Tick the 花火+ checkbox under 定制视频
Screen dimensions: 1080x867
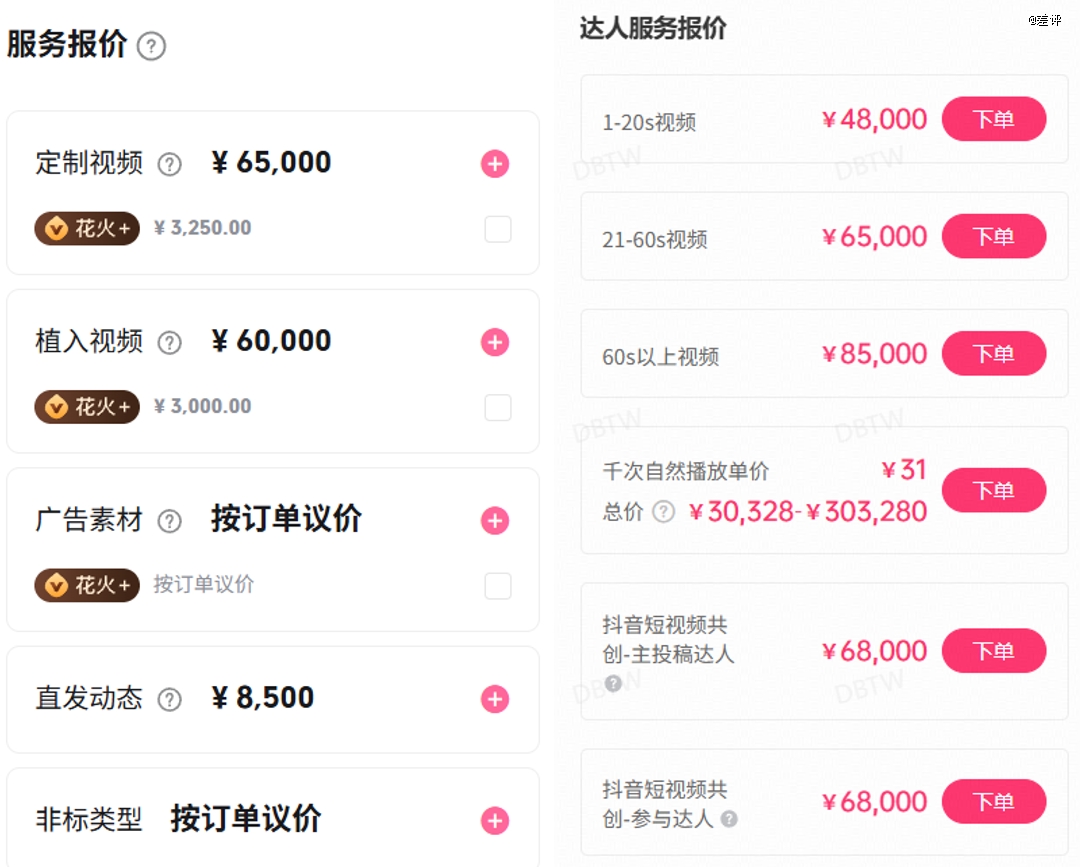point(497,229)
